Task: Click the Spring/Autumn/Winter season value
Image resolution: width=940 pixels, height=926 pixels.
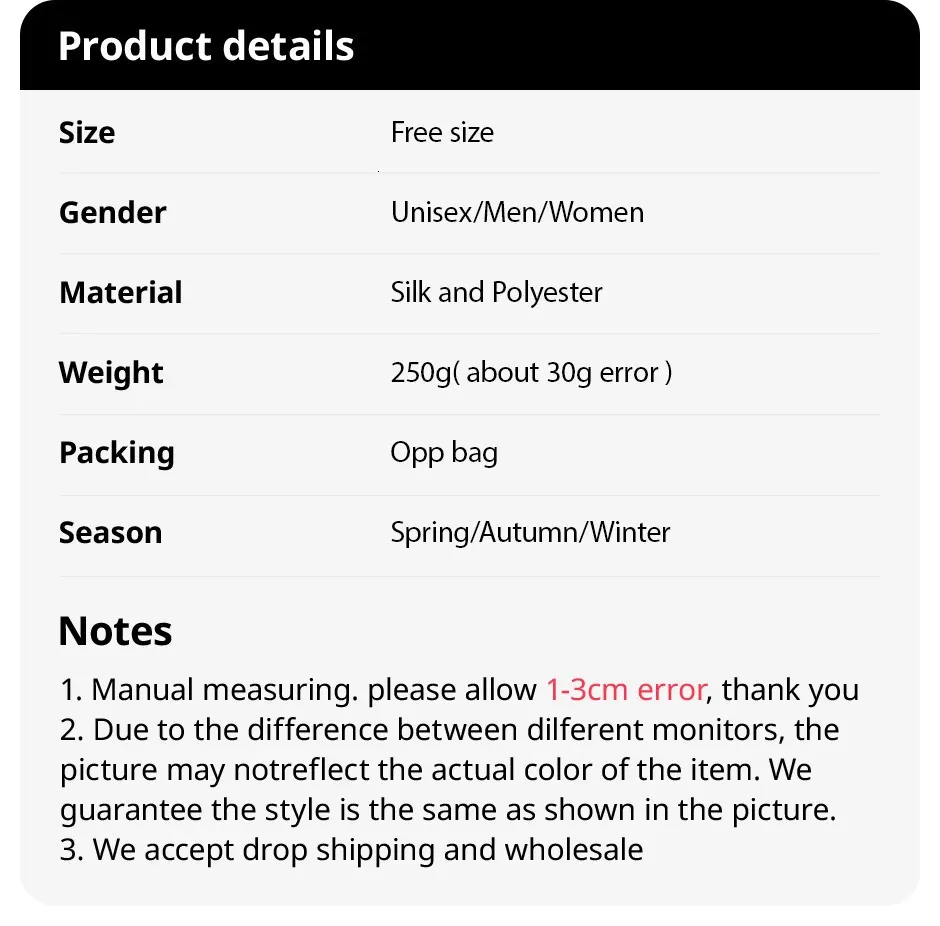Action: tap(530, 532)
